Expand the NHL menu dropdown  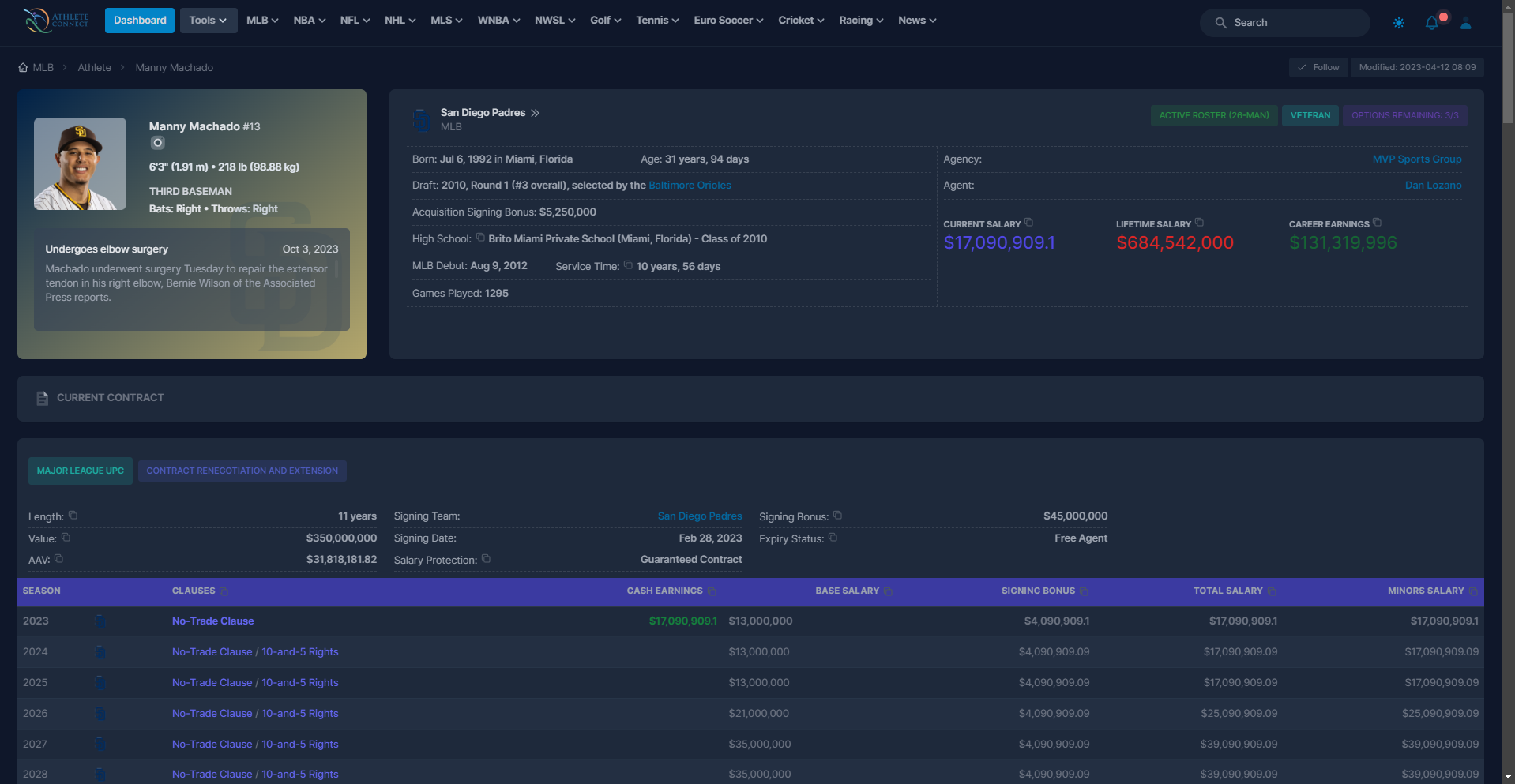pos(400,21)
